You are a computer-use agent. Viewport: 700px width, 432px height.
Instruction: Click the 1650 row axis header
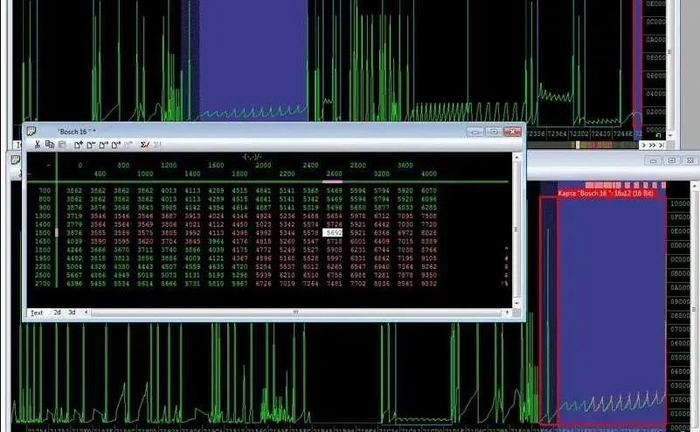click(43, 241)
